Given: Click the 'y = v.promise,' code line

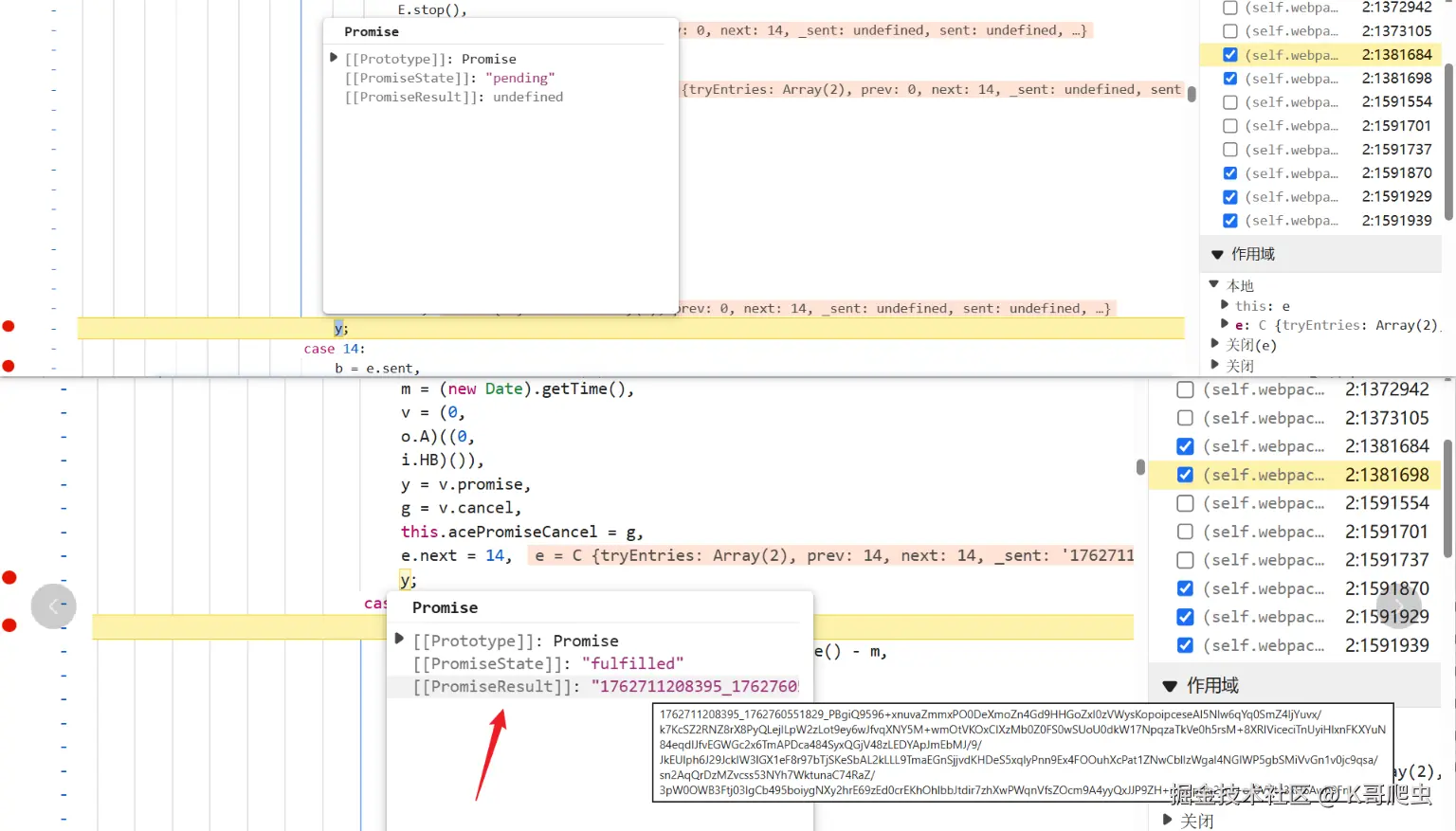Looking at the screenshot, I should pos(465,485).
